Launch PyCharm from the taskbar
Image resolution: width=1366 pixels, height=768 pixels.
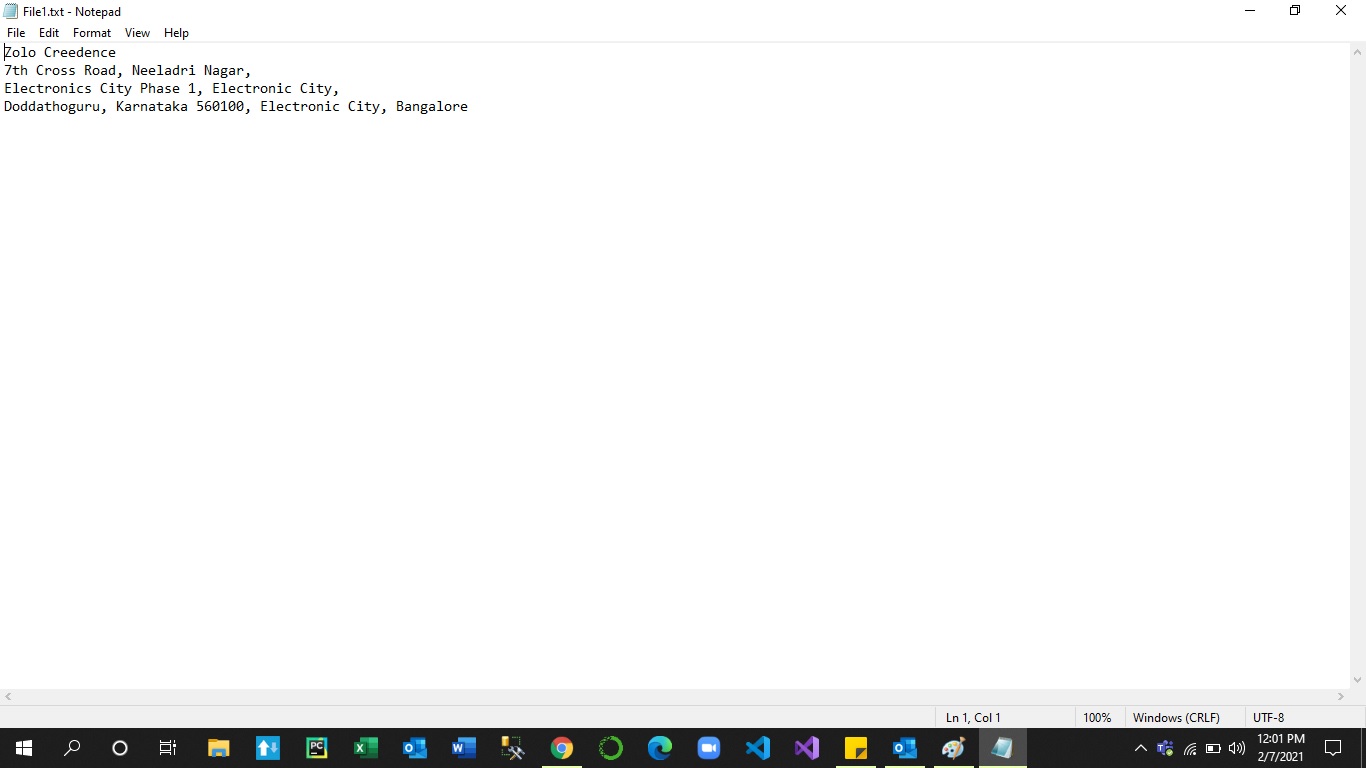tap(316, 748)
